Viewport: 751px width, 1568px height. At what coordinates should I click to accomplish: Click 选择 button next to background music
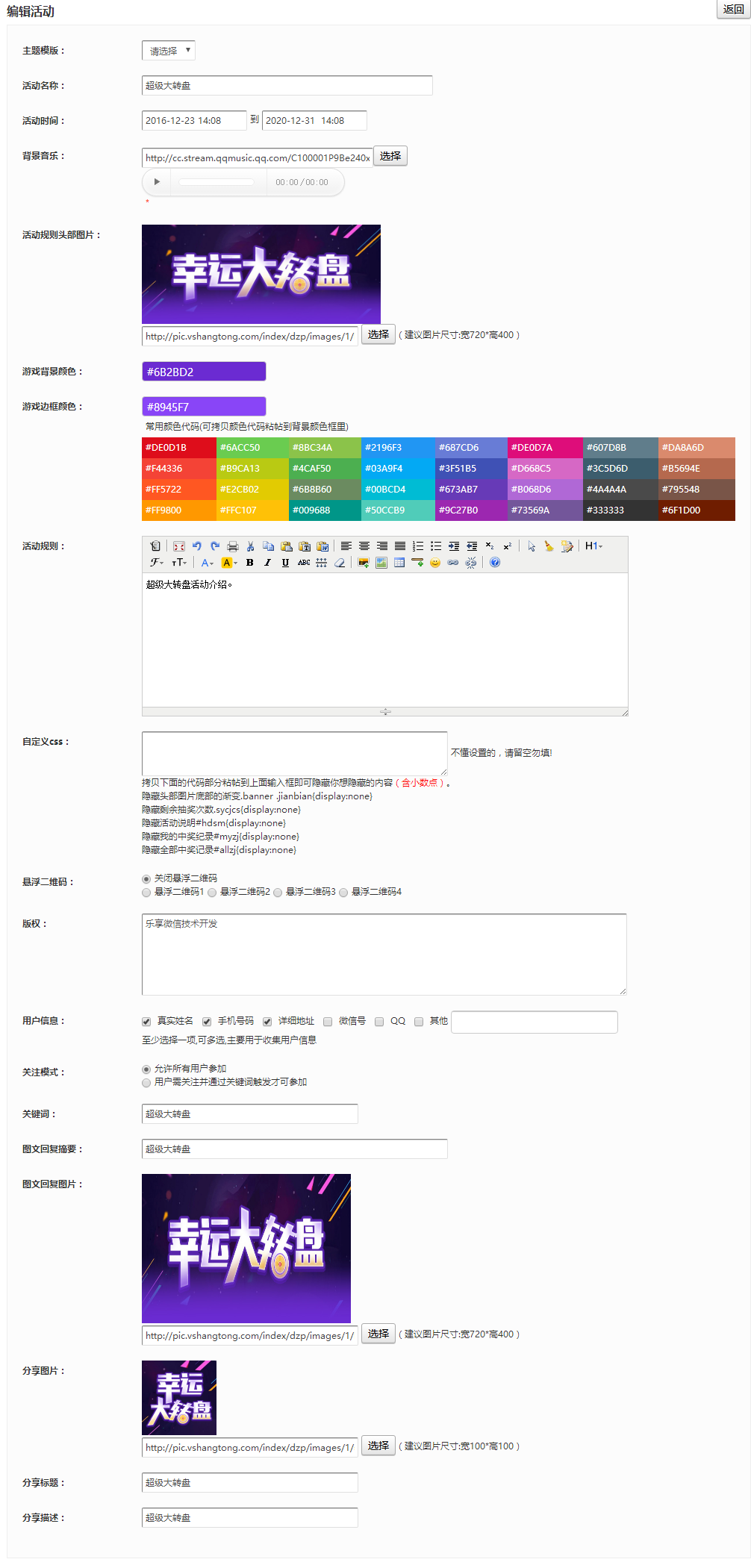tap(390, 157)
